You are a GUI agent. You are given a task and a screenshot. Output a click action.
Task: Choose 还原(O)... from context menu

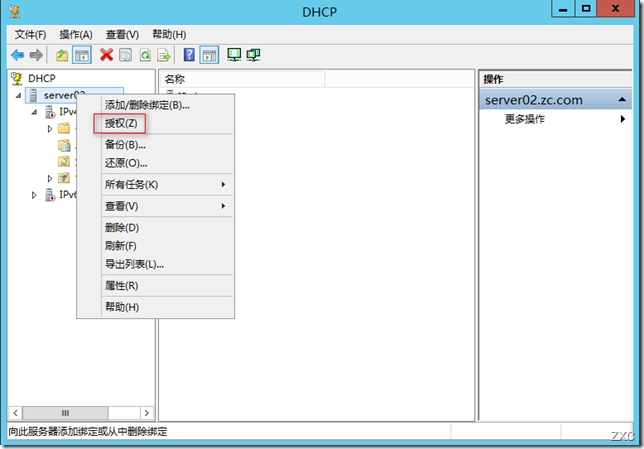coord(168,163)
